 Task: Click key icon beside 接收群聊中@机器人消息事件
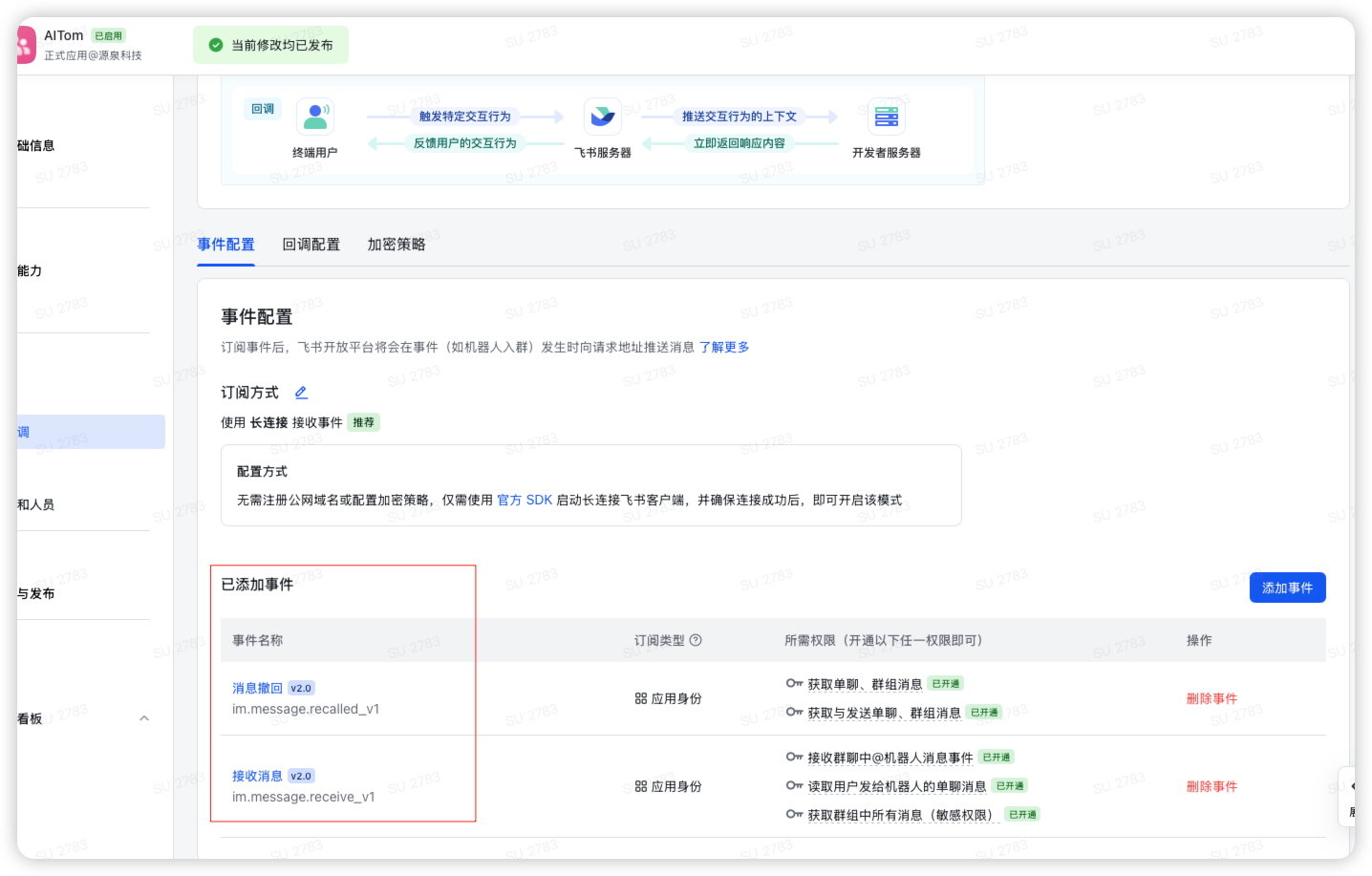pos(794,757)
